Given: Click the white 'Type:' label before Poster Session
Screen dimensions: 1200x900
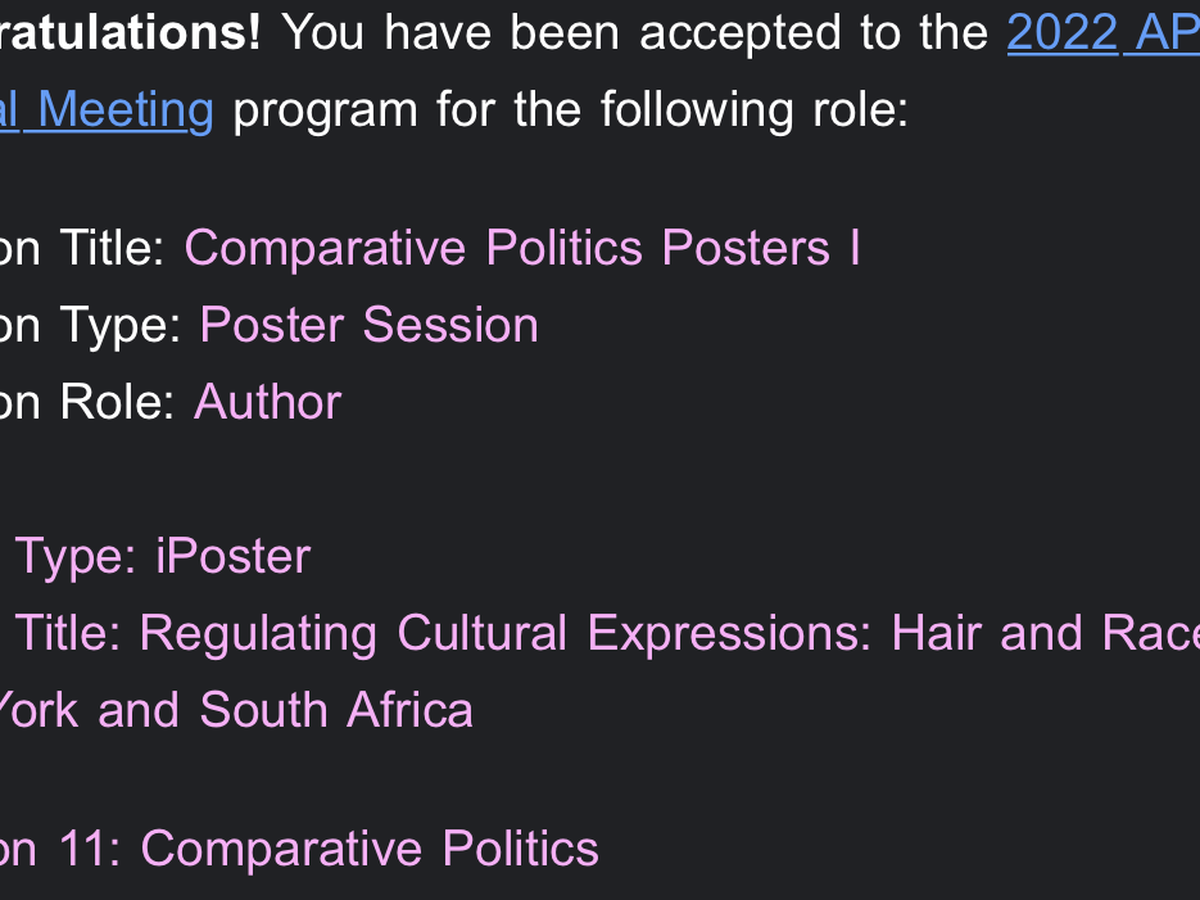Looking at the screenshot, I should [x=120, y=325].
